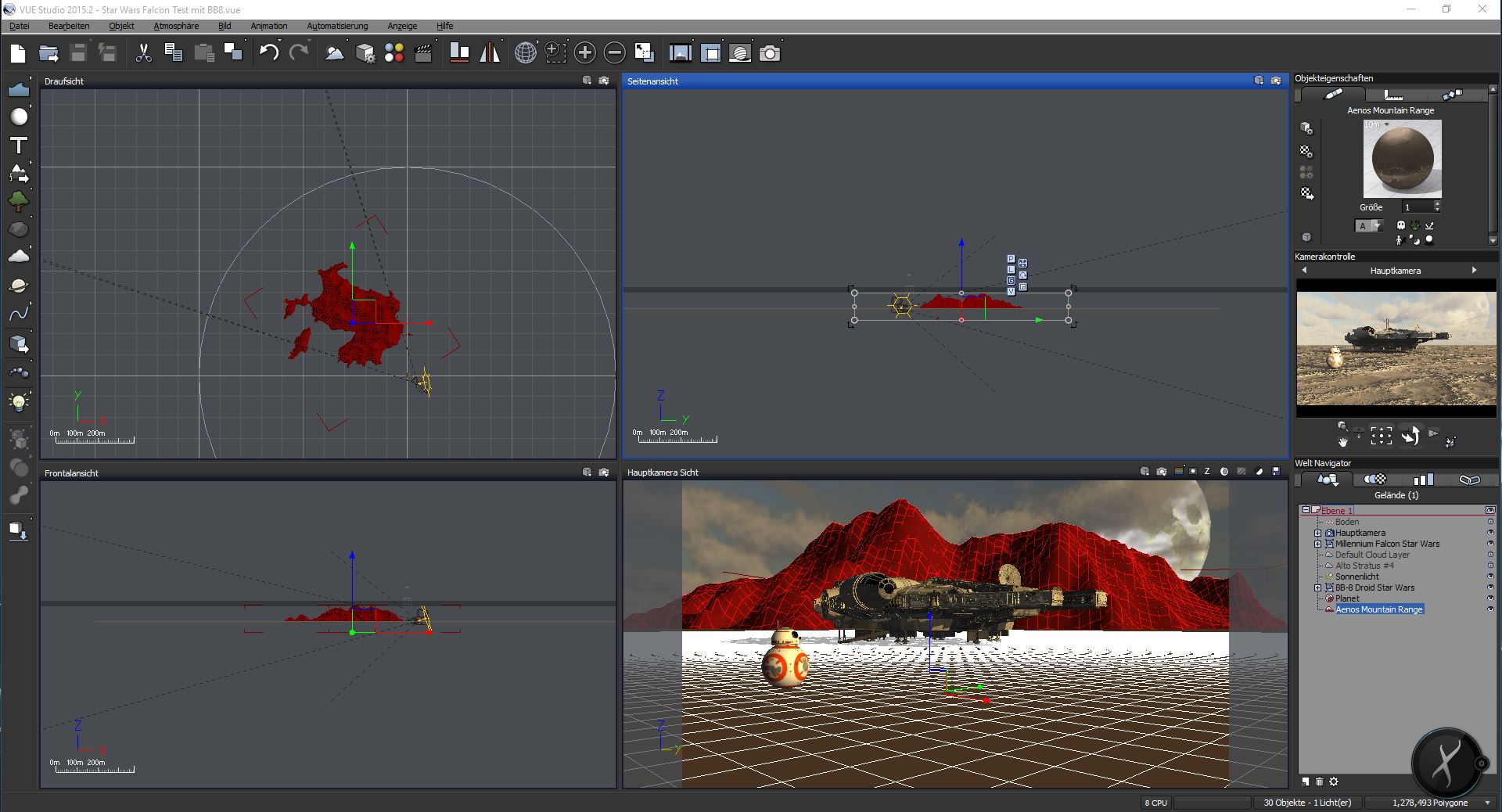Click the Größe value input field
This screenshot has height=812, width=1502.
(x=1417, y=207)
